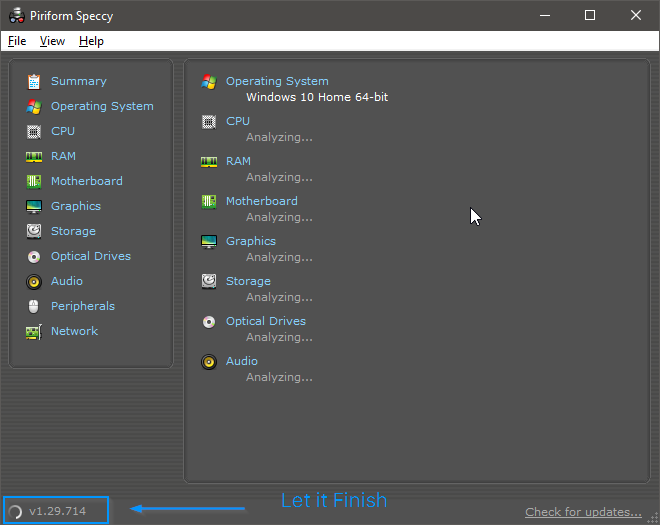Click the Storage heading in summary pane
This screenshot has width=660, height=525.
(x=248, y=281)
